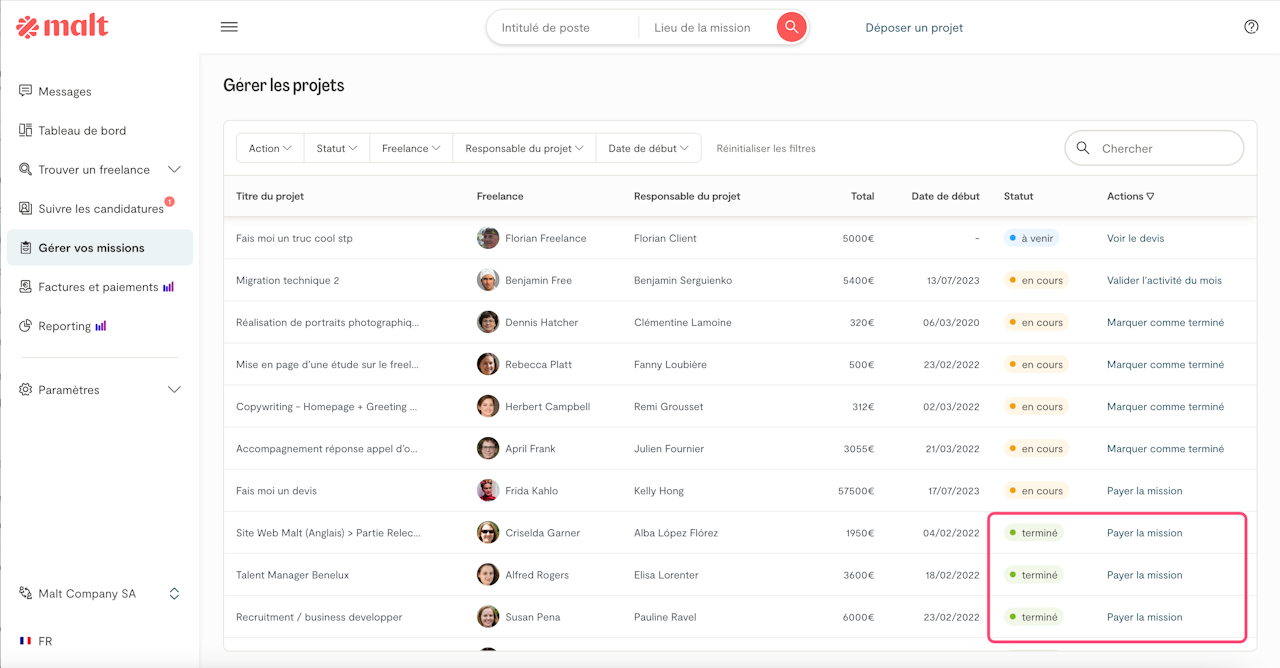Open the Date de début filter
Viewport: 1280px width, 668px height.
pos(648,148)
